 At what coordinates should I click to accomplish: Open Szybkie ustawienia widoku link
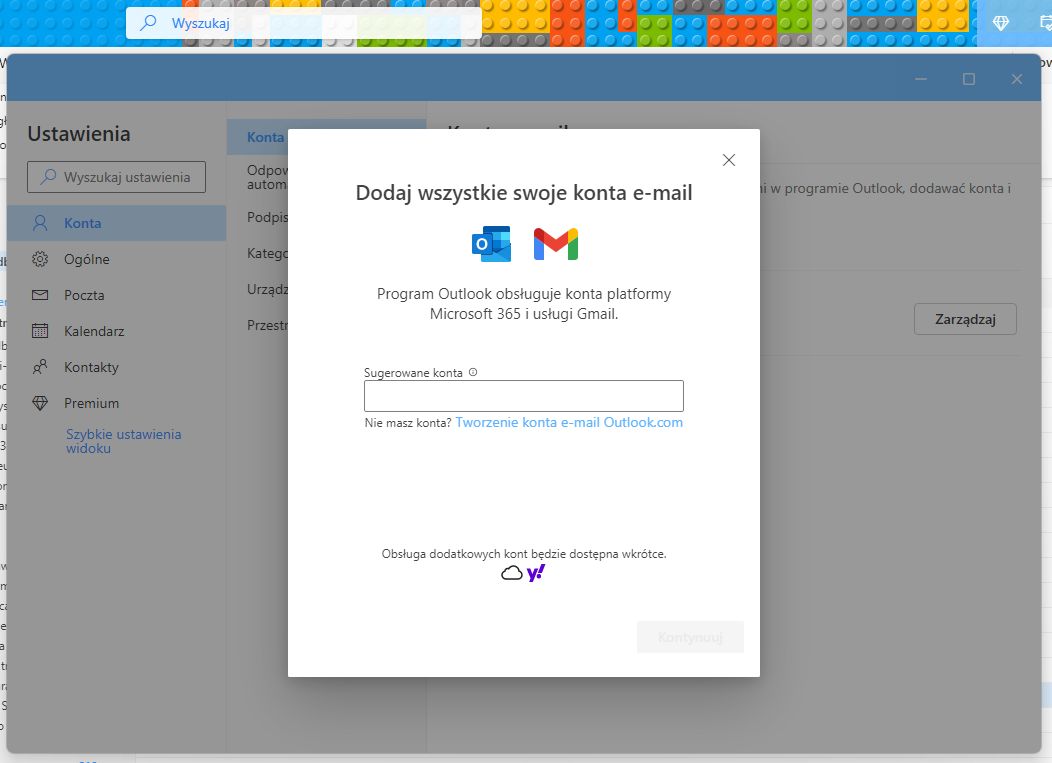(123, 441)
